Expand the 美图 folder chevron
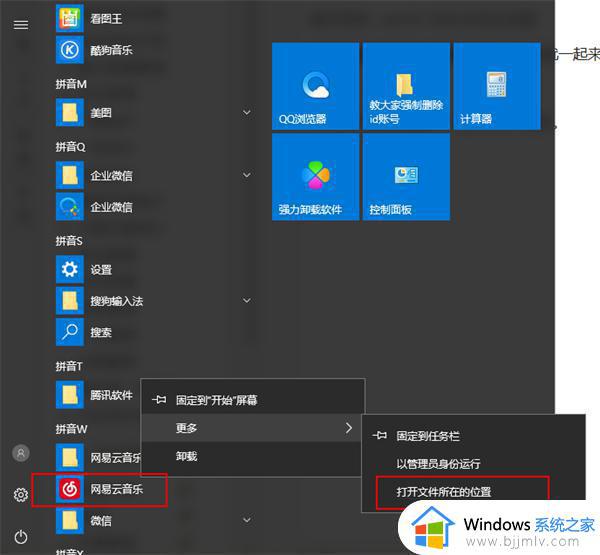This screenshot has width=600, height=555. pyautogui.click(x=247, y=113)
